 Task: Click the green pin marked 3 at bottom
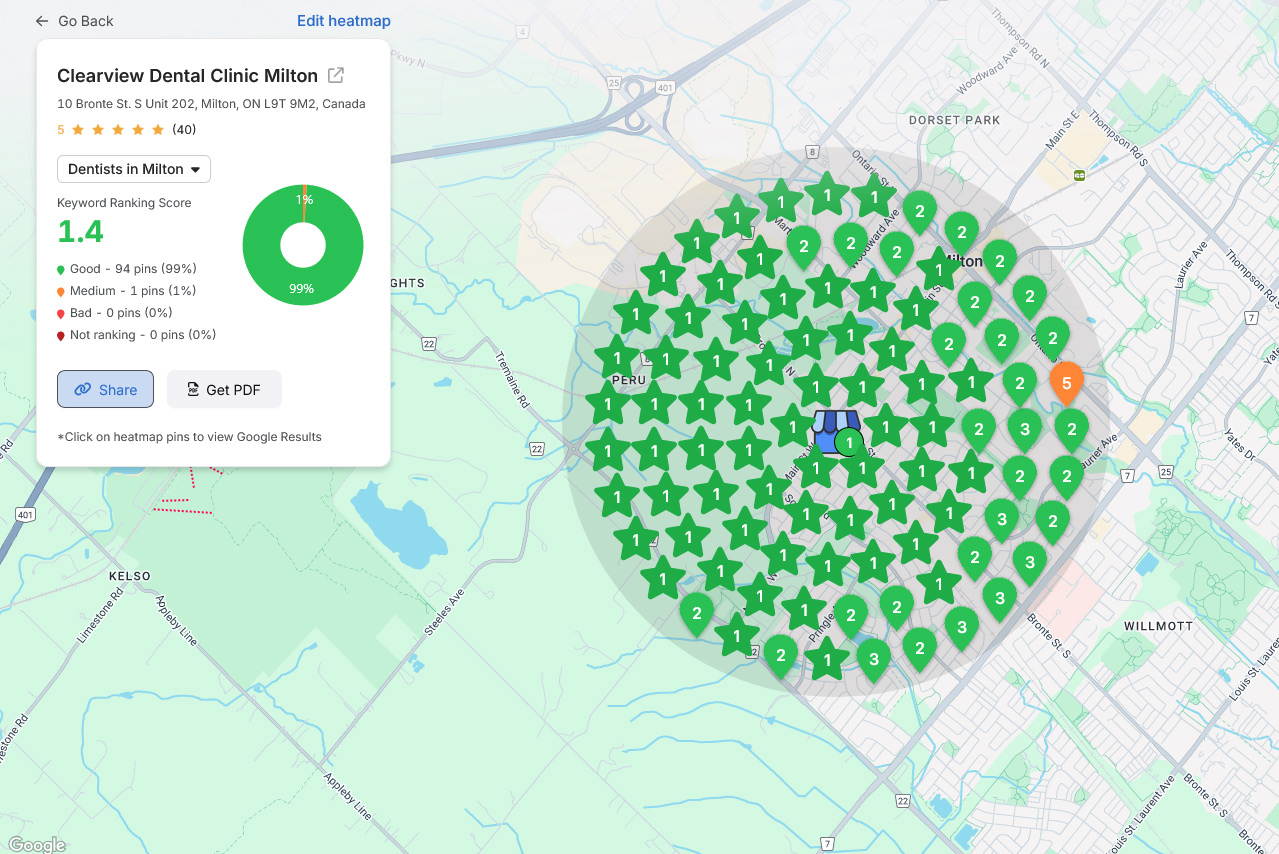[873, 658]
